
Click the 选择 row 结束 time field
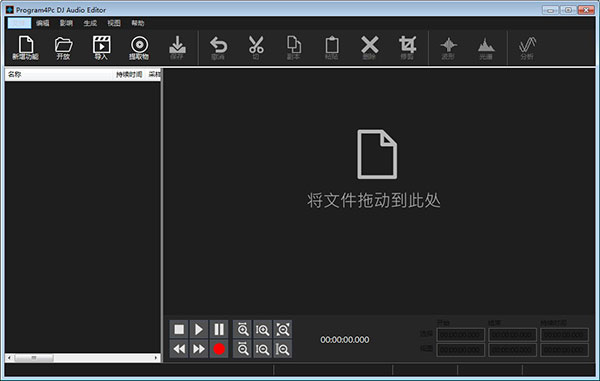coord(512,335)
